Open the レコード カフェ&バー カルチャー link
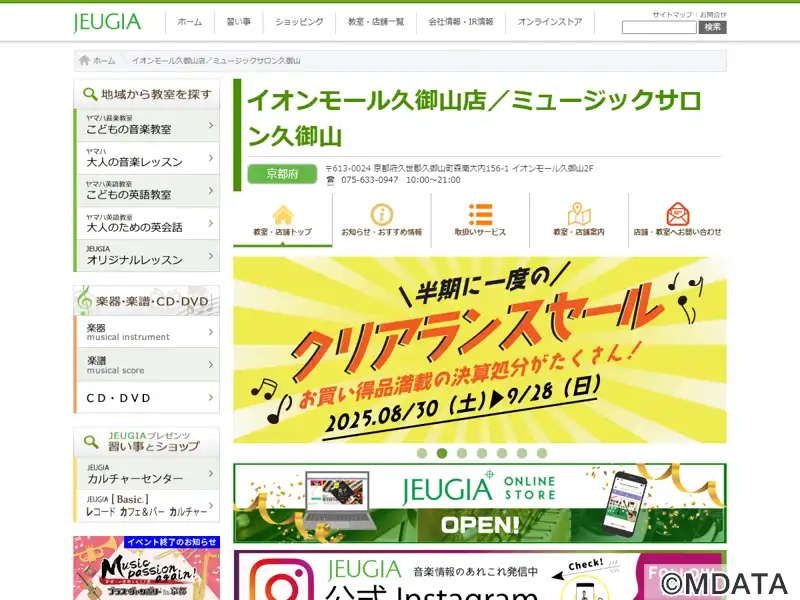 147,506
